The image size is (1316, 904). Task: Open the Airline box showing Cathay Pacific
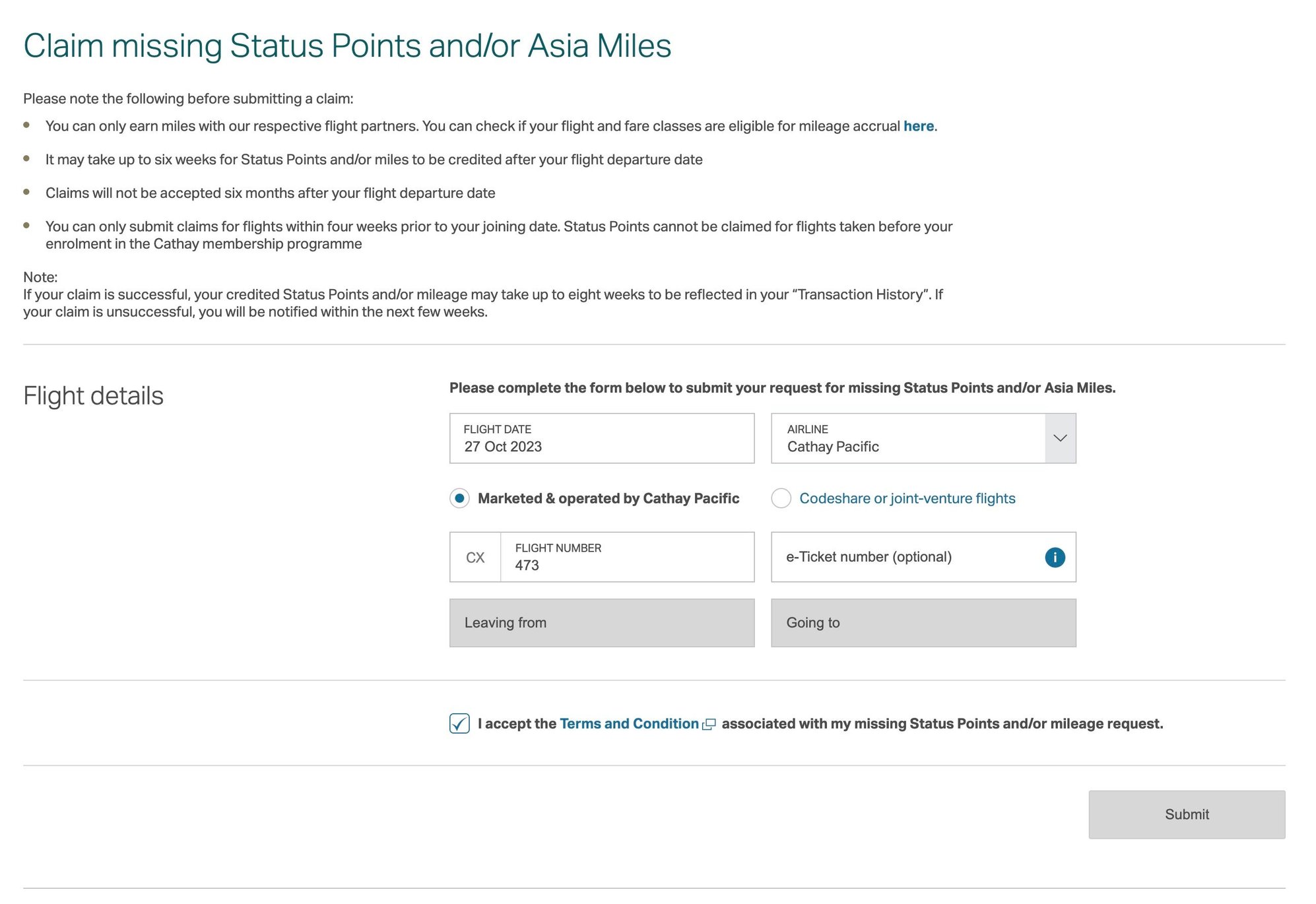(x=908, y=439)
